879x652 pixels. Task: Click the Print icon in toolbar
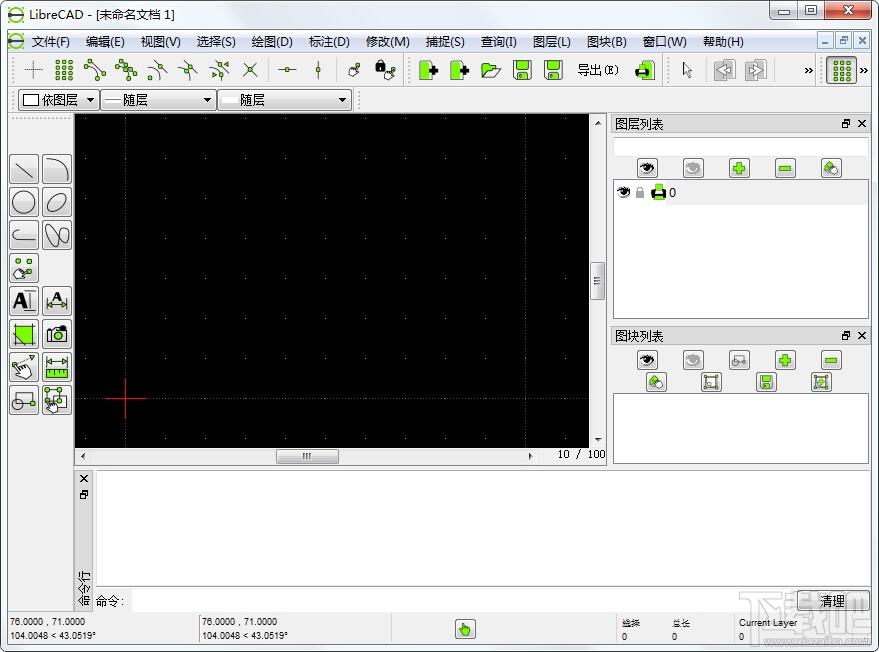point(645,70)
